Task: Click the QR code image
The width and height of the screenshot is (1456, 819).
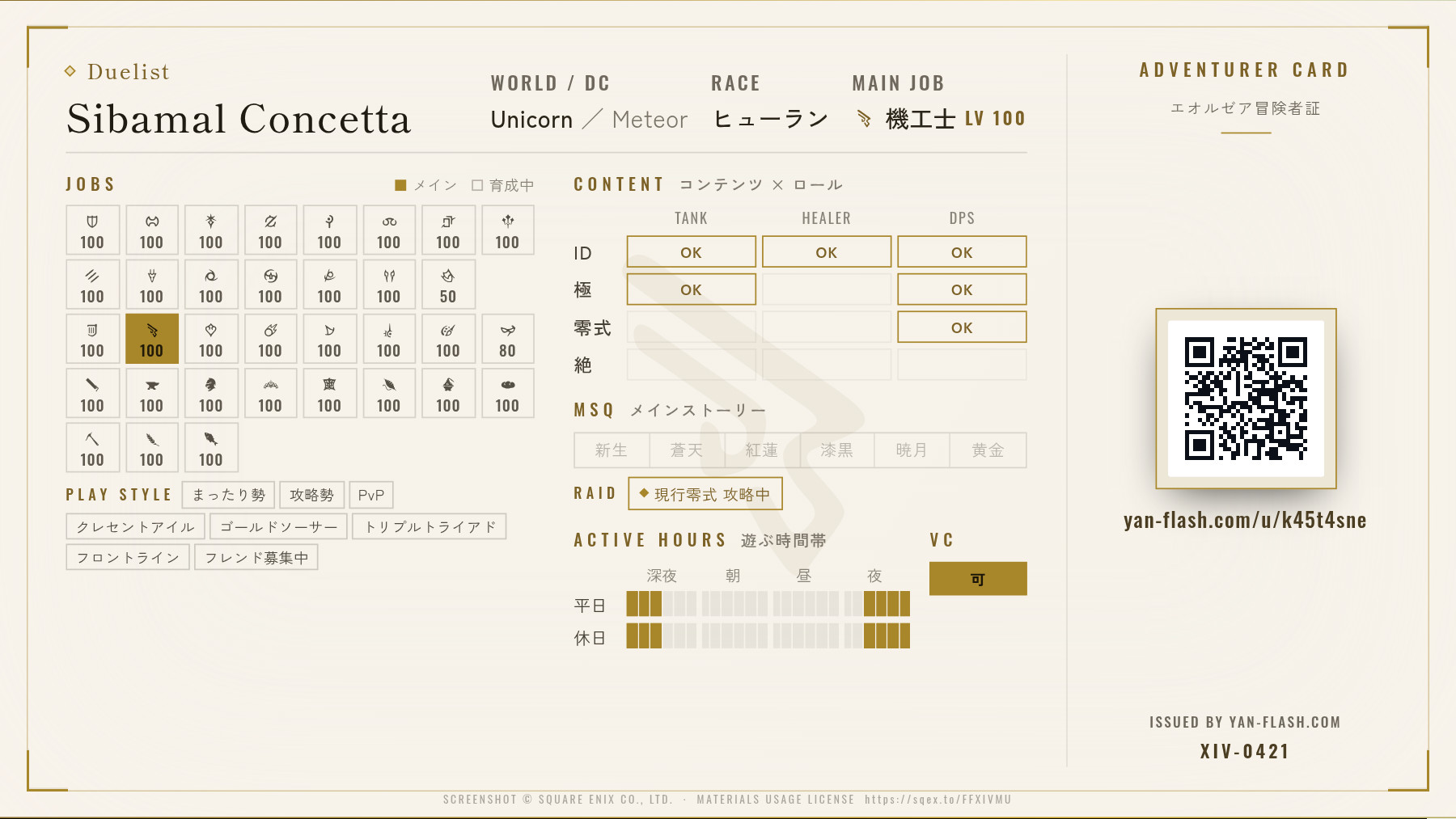Action: click(1246, 399)
